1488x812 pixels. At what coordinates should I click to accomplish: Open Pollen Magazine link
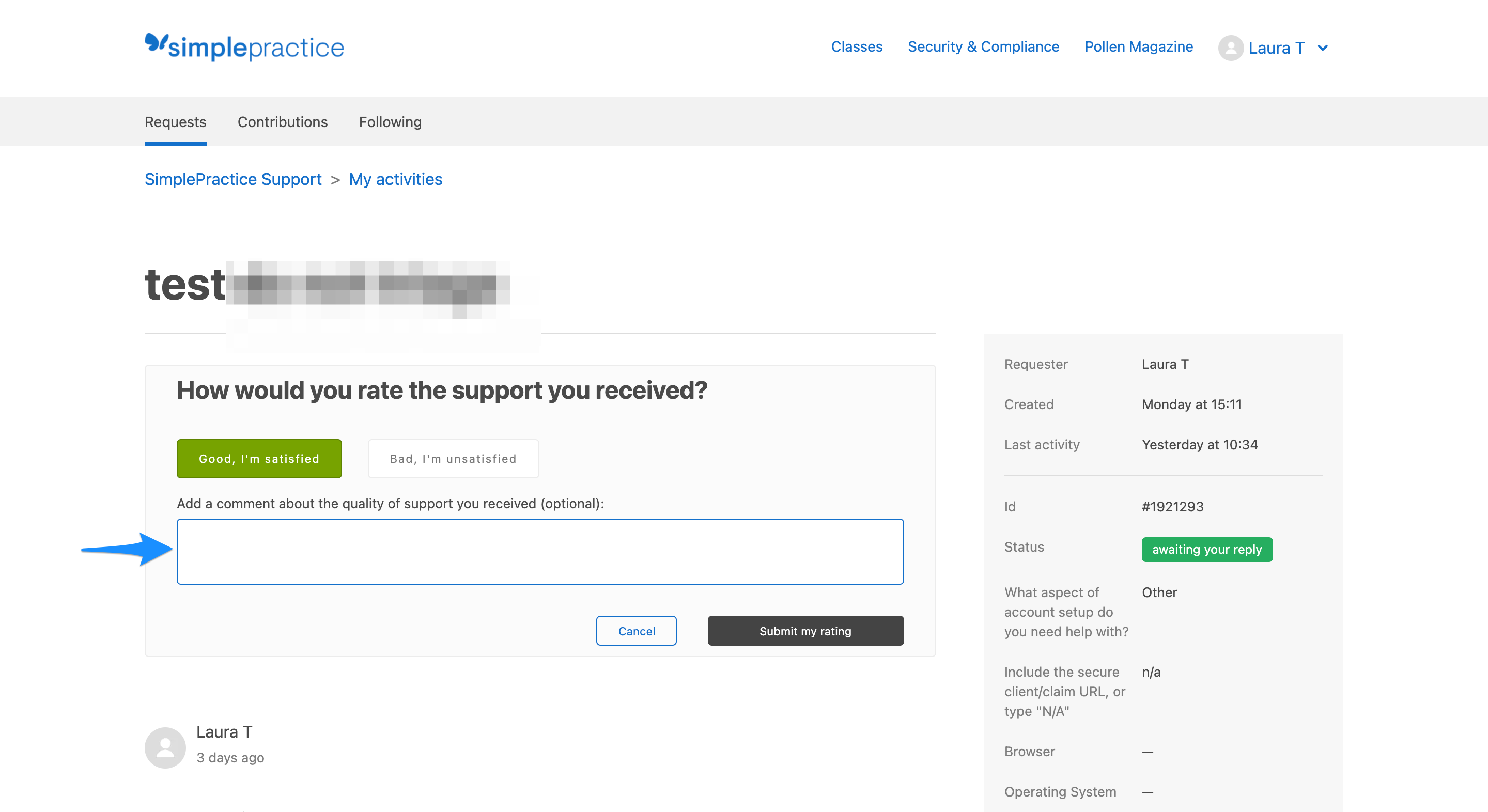[x=1139, y=47]
